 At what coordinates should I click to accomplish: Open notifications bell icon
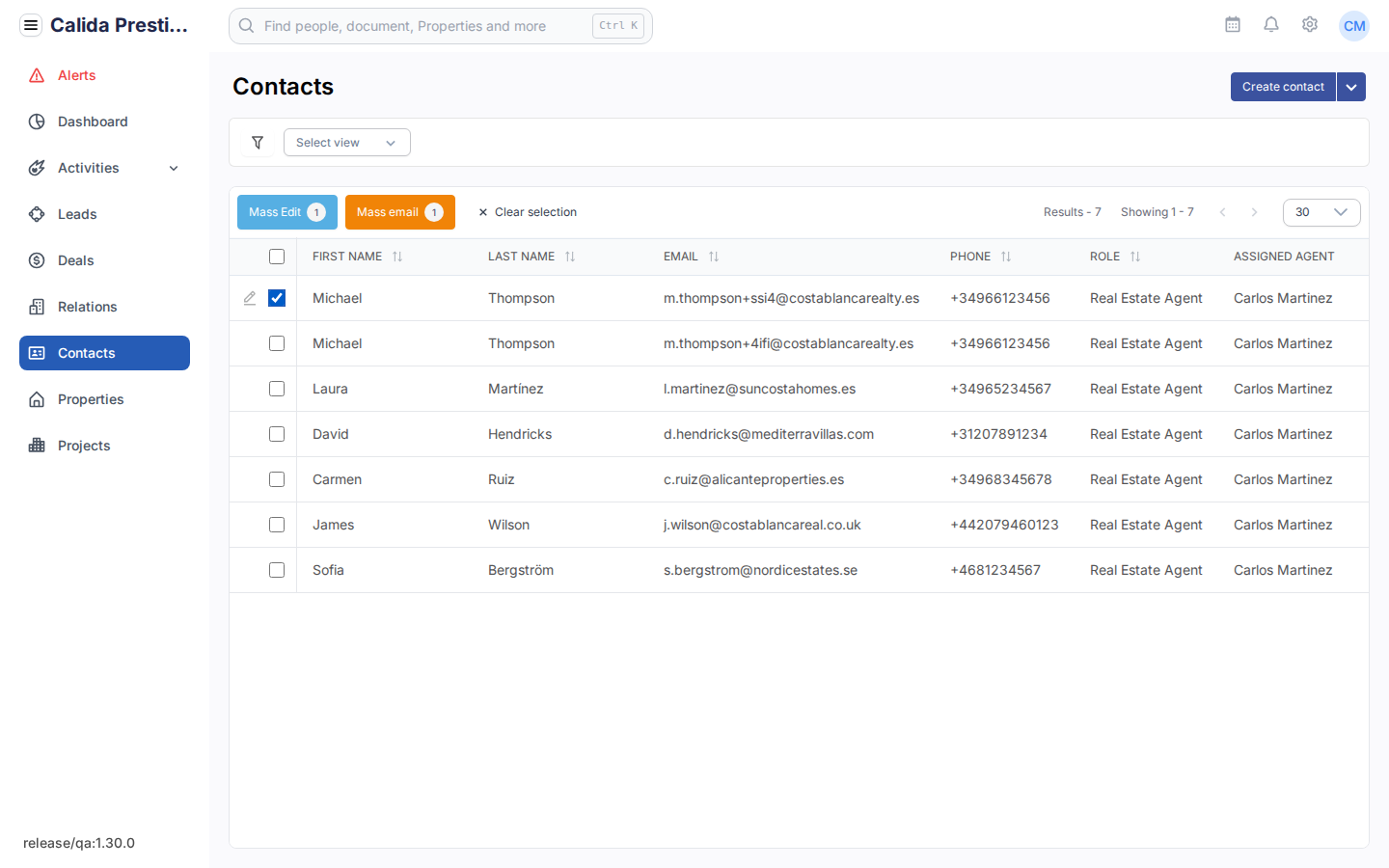[1271, 25]
